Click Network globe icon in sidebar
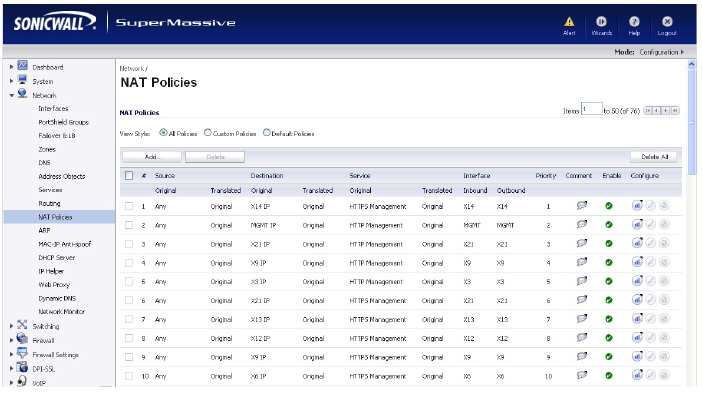 tap(22, 94)
